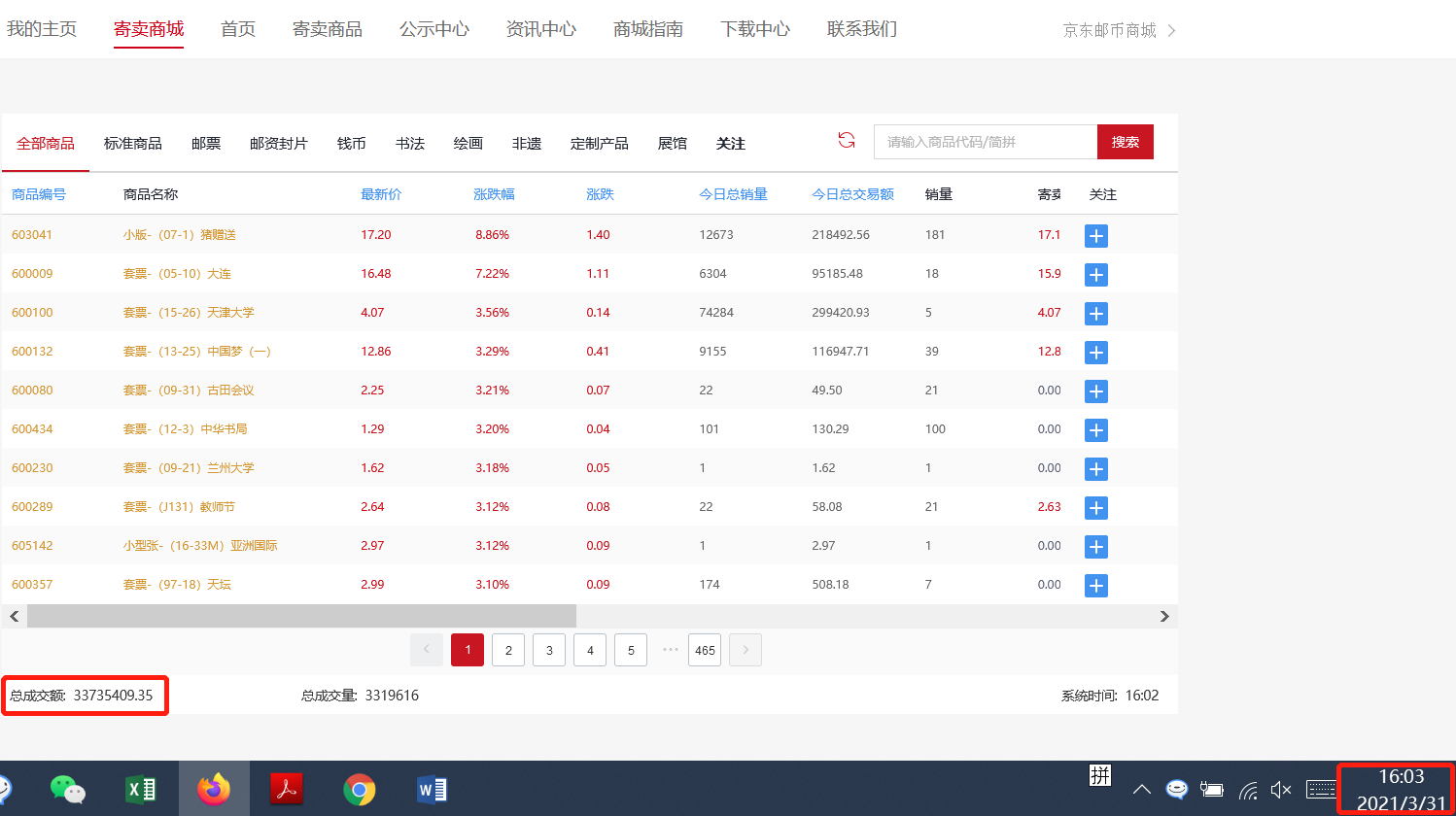Open 下载中心 navigation item
The width and height of the screenshot is (1456, 816).
click(755, 29)
